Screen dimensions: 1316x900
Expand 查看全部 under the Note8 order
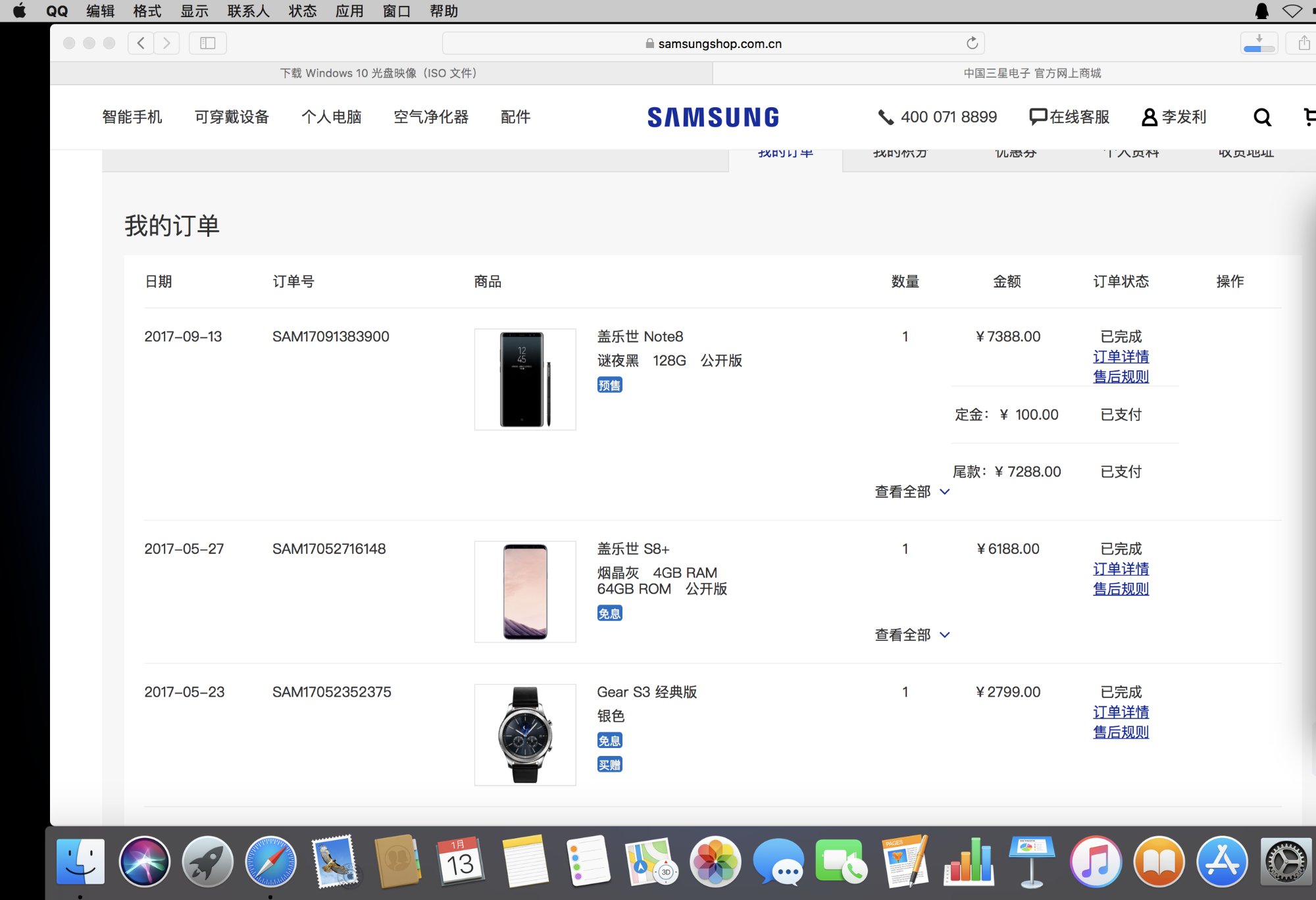pos(912,491)
